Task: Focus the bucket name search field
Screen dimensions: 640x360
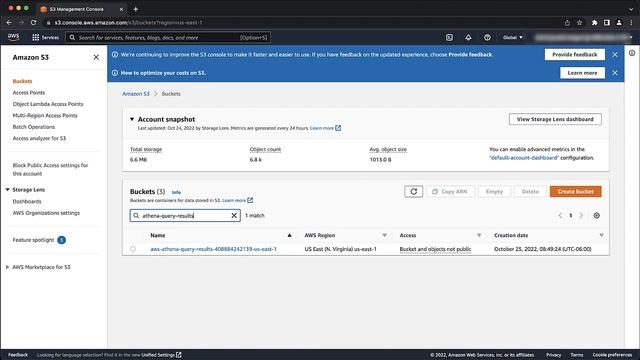Action: [185, 216]
